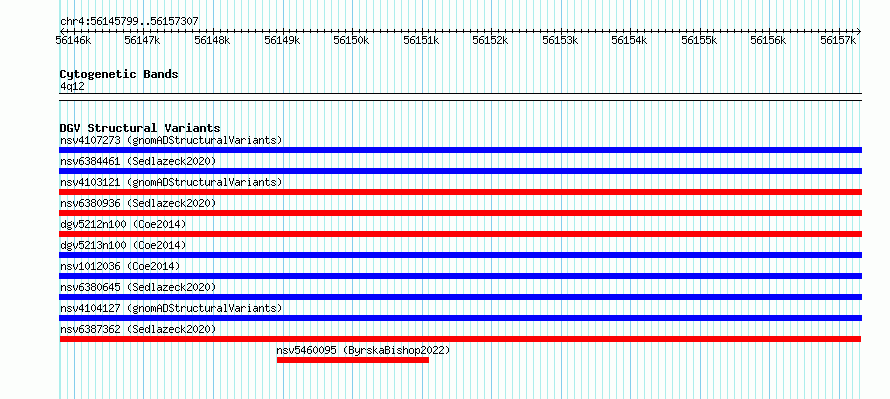The width and height of the screenshot is (890, 399).
Task: Click the blue bar under nsv6384461
Action: click(x=460, y=171)
